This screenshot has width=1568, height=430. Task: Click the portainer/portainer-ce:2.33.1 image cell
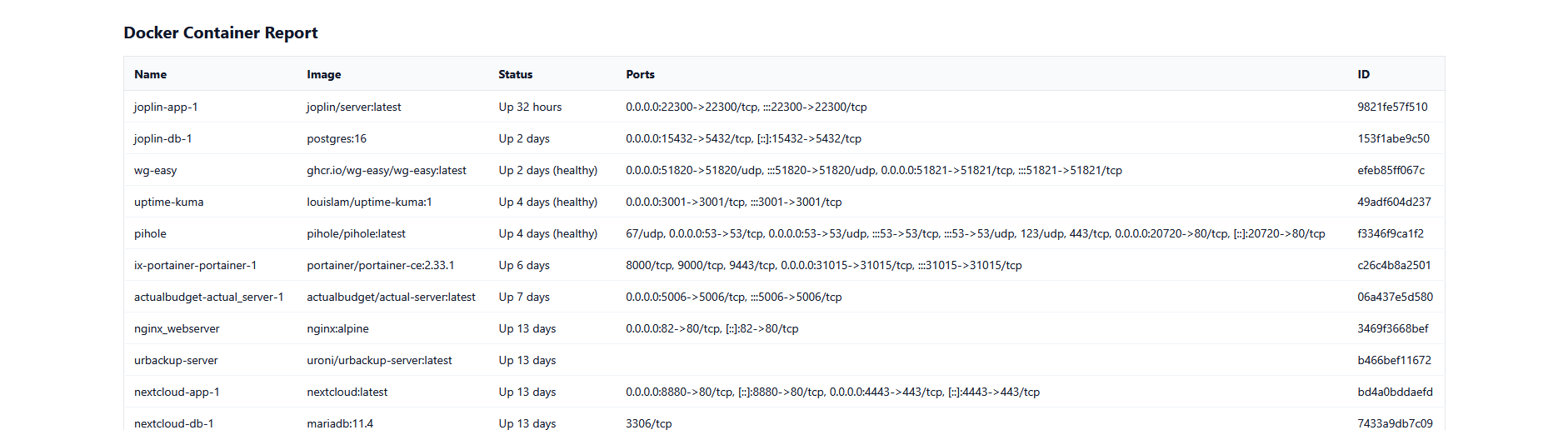381,265
